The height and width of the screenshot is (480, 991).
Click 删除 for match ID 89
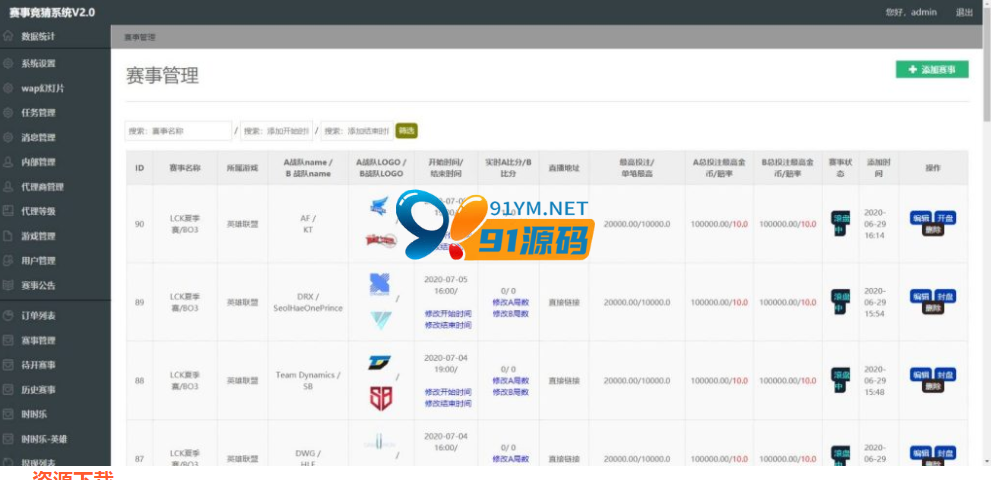pos(932,308)
